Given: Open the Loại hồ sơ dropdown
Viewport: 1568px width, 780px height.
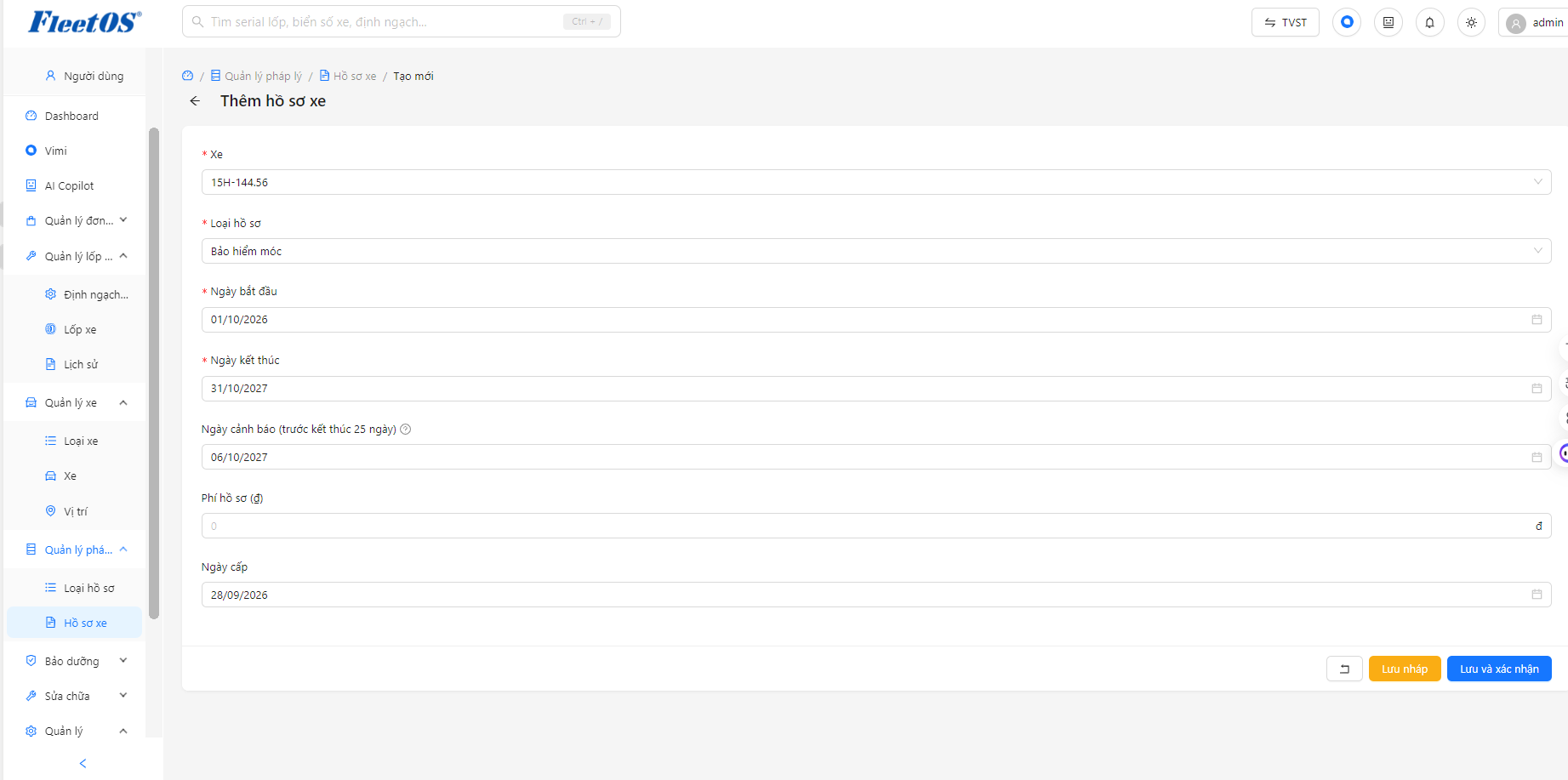Looking at the screenshot, I should [876, 251].
